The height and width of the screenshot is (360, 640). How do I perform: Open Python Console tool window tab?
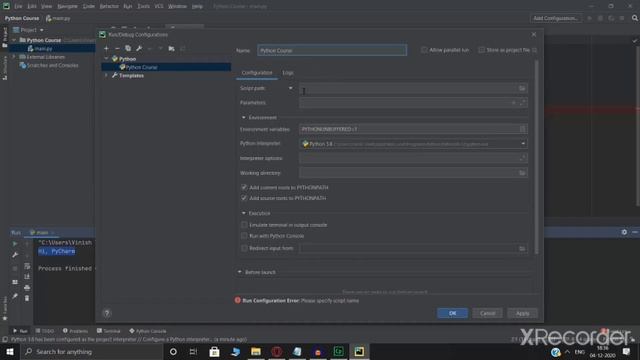[x=148, y=331]
